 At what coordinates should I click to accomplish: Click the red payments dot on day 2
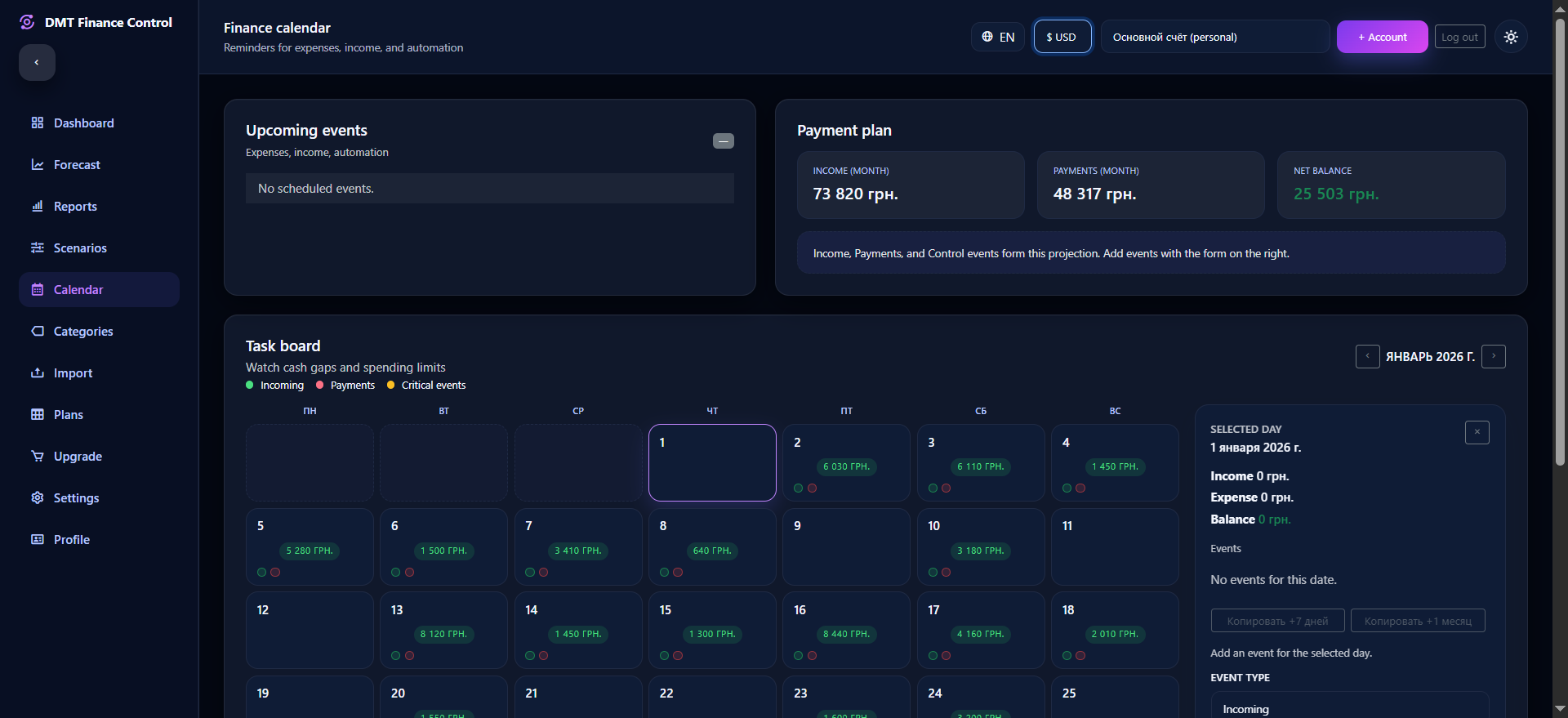[812, 488]
